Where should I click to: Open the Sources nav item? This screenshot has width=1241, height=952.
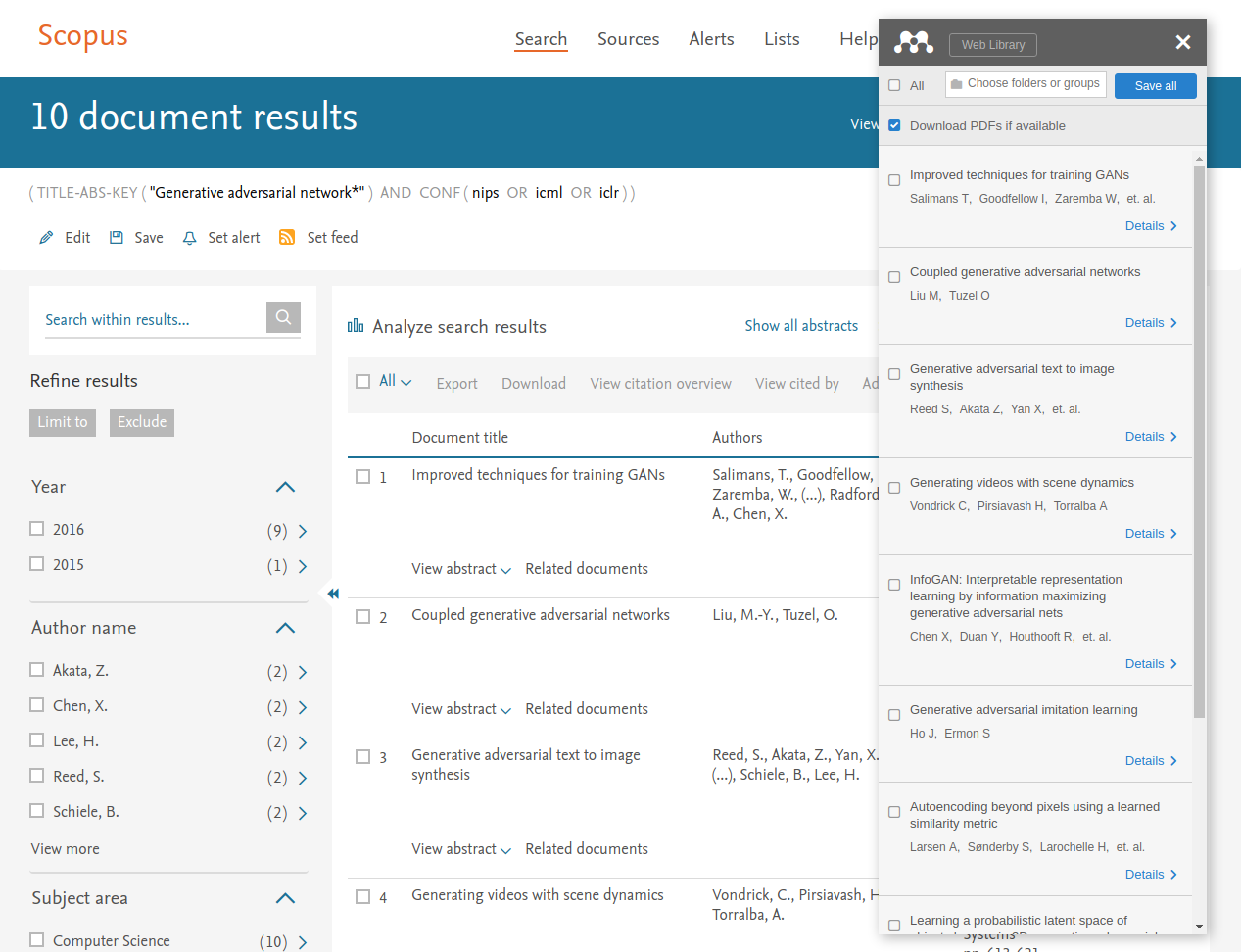click(628, 39)
